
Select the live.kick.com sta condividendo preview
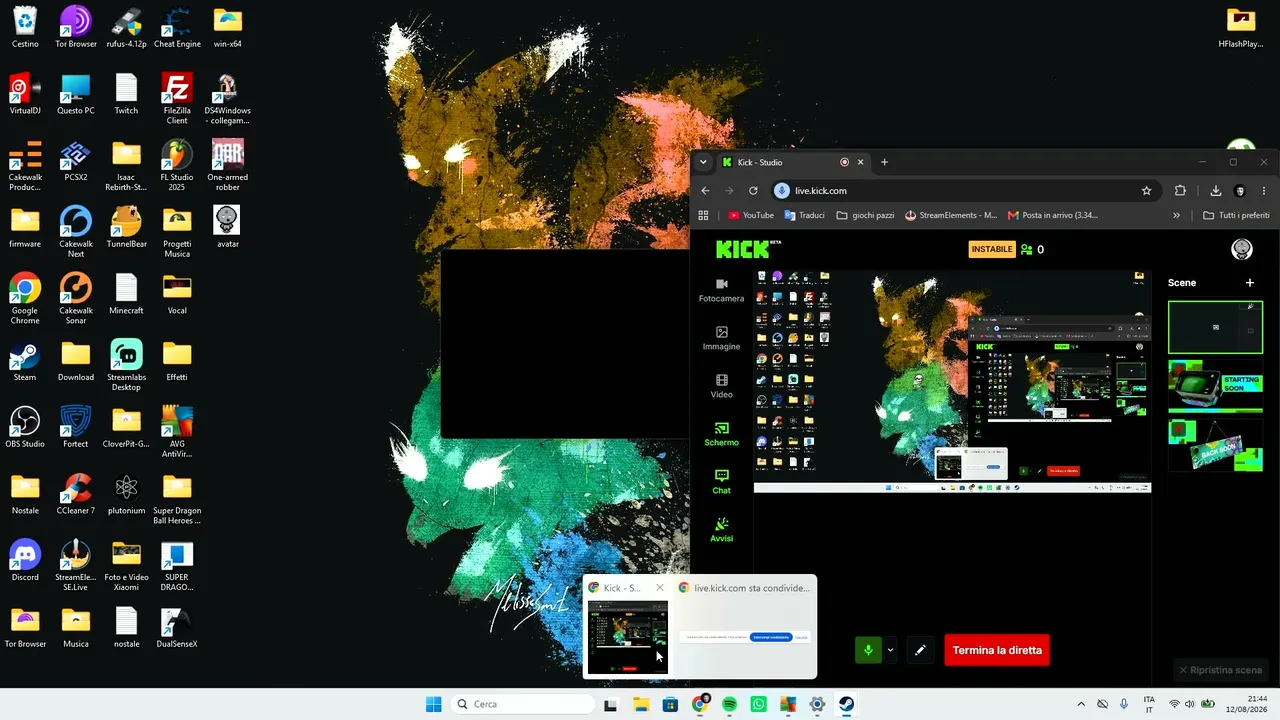745,628
